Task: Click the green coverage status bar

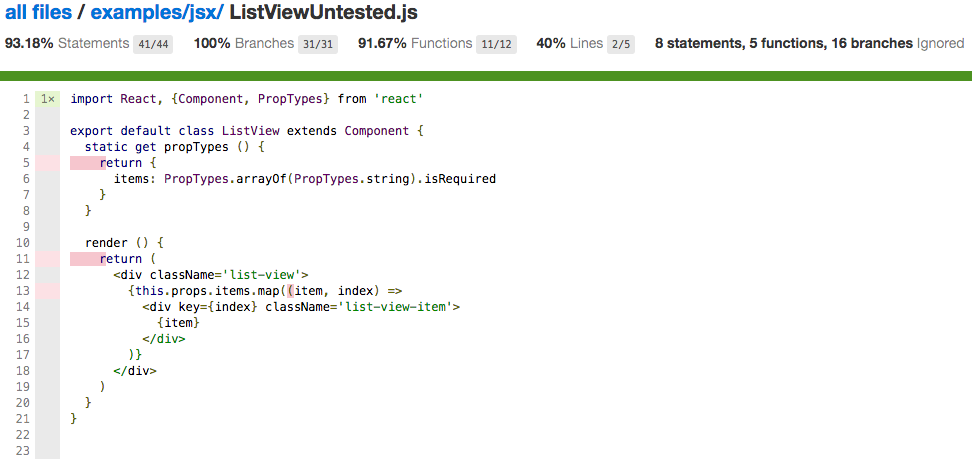Action: [486, 76]
